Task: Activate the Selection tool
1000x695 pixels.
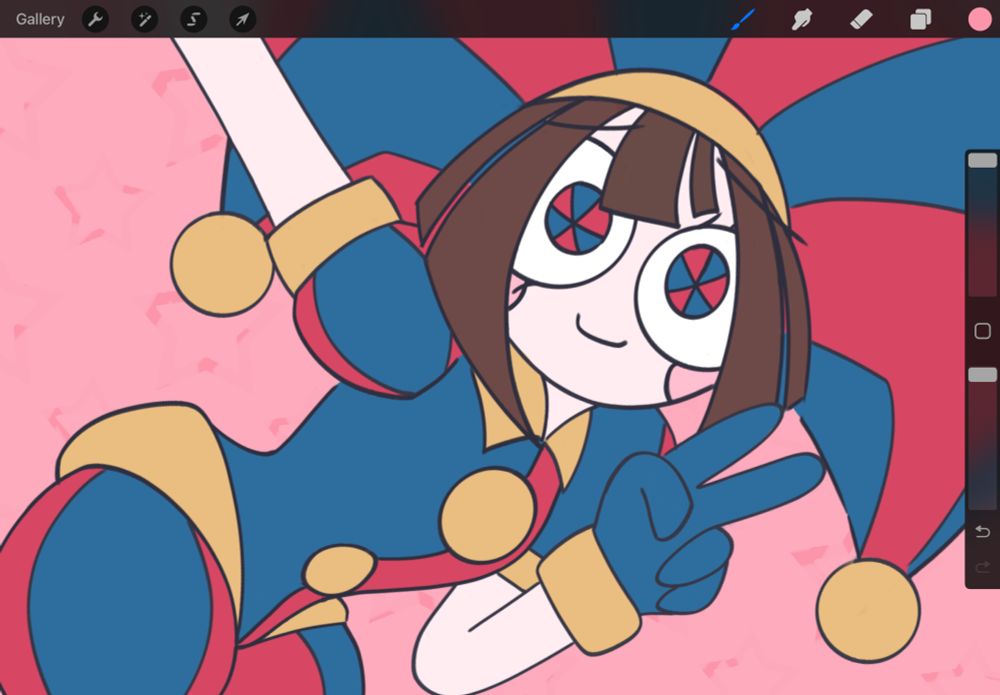Action: pos(193,19)
